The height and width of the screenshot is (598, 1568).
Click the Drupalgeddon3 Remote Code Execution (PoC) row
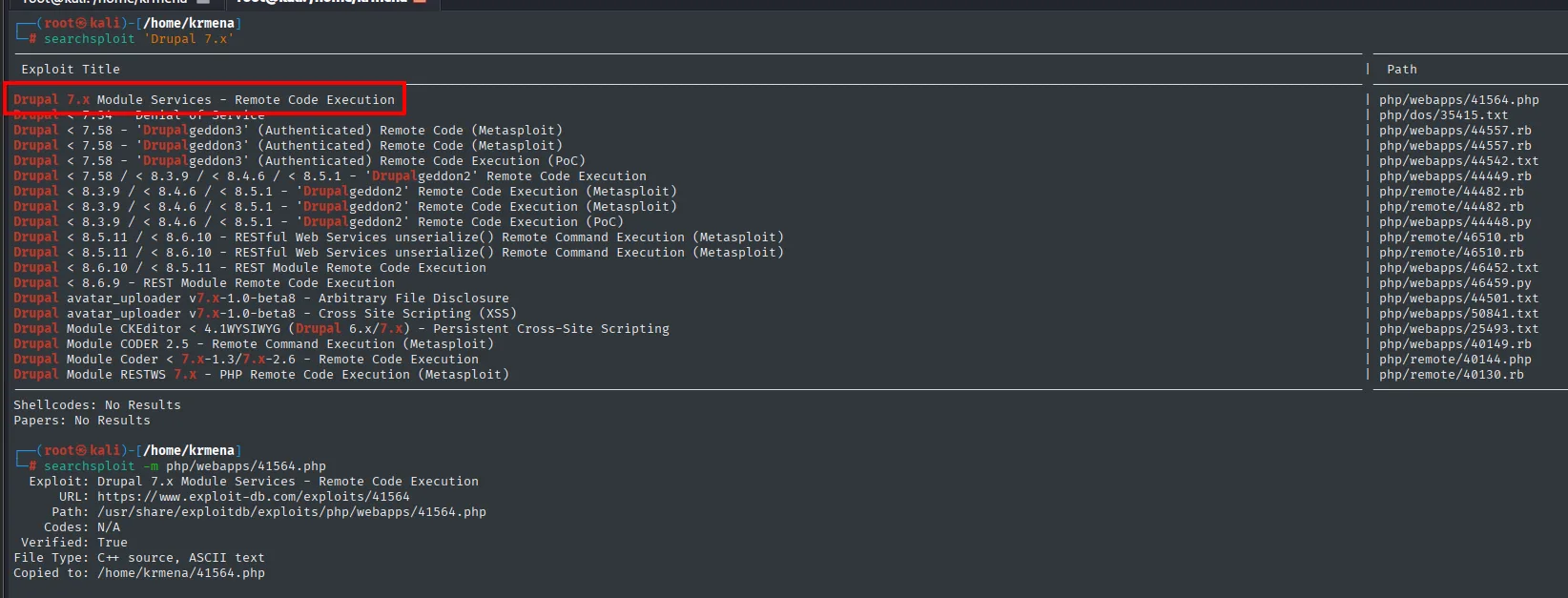click(x=299, y=161)
